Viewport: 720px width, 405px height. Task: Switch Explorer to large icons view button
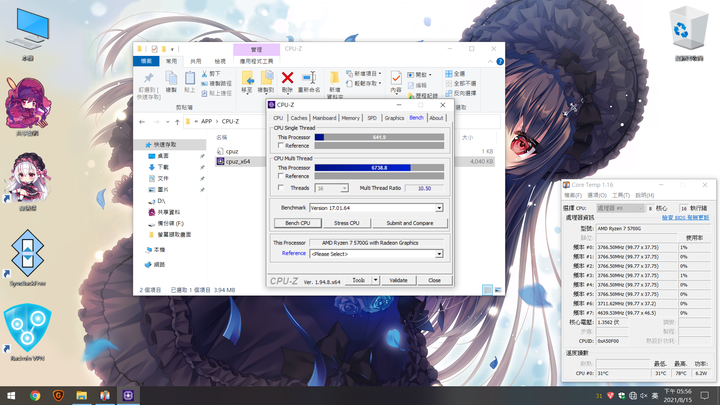click(x=498, y=290)
